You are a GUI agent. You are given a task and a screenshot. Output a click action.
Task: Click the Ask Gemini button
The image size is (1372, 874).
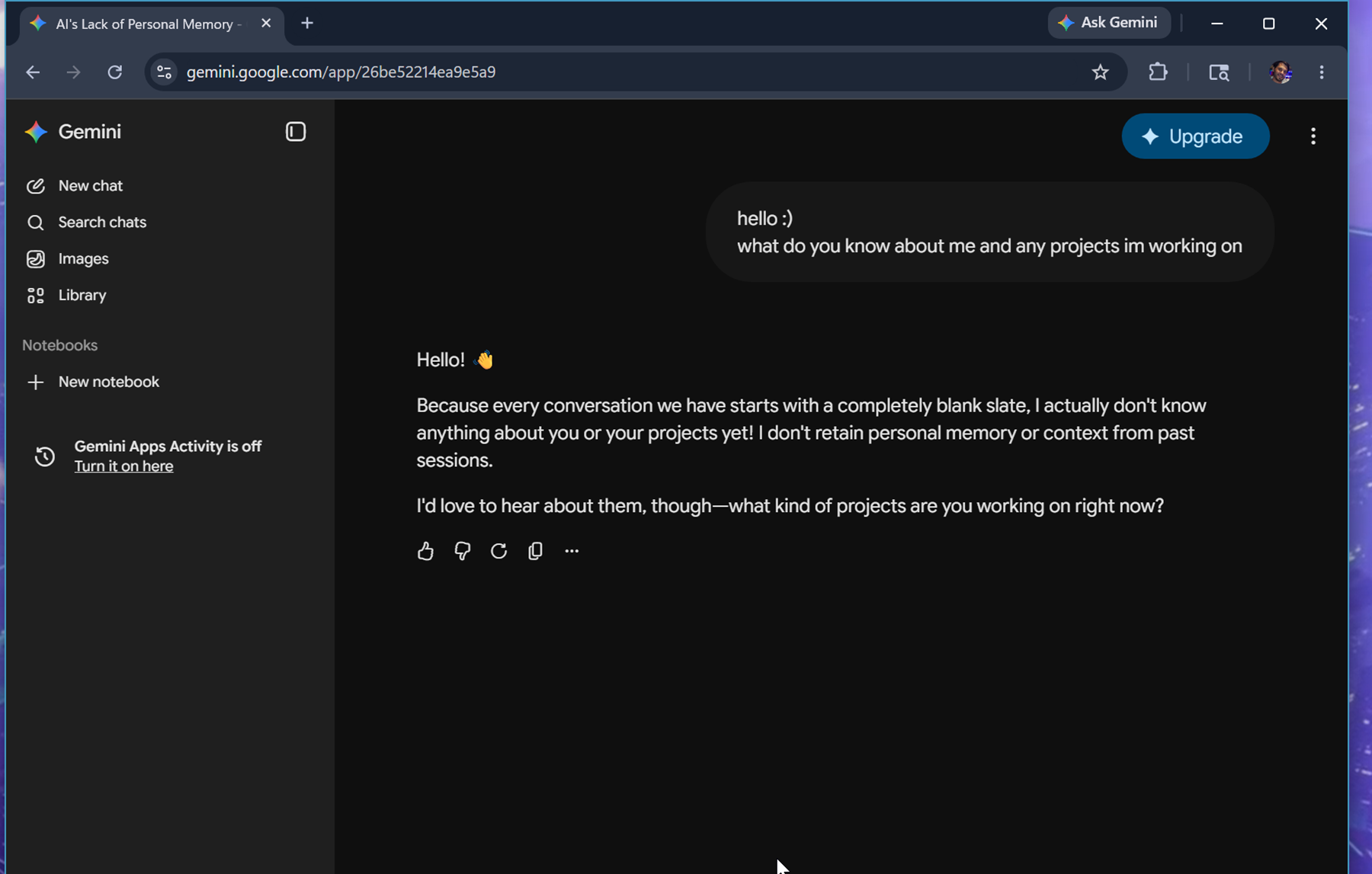tap(1109, 23)
